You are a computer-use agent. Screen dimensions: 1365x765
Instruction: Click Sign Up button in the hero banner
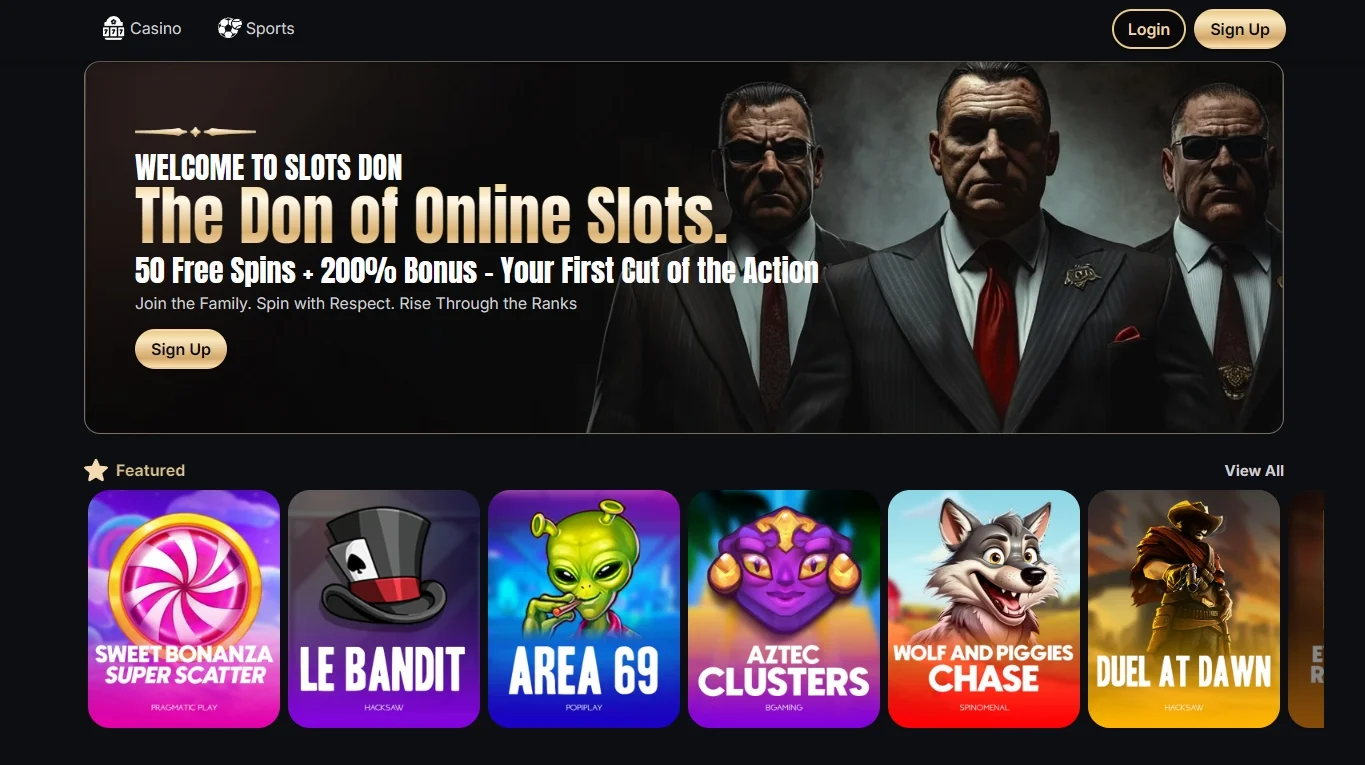(181, 349)
